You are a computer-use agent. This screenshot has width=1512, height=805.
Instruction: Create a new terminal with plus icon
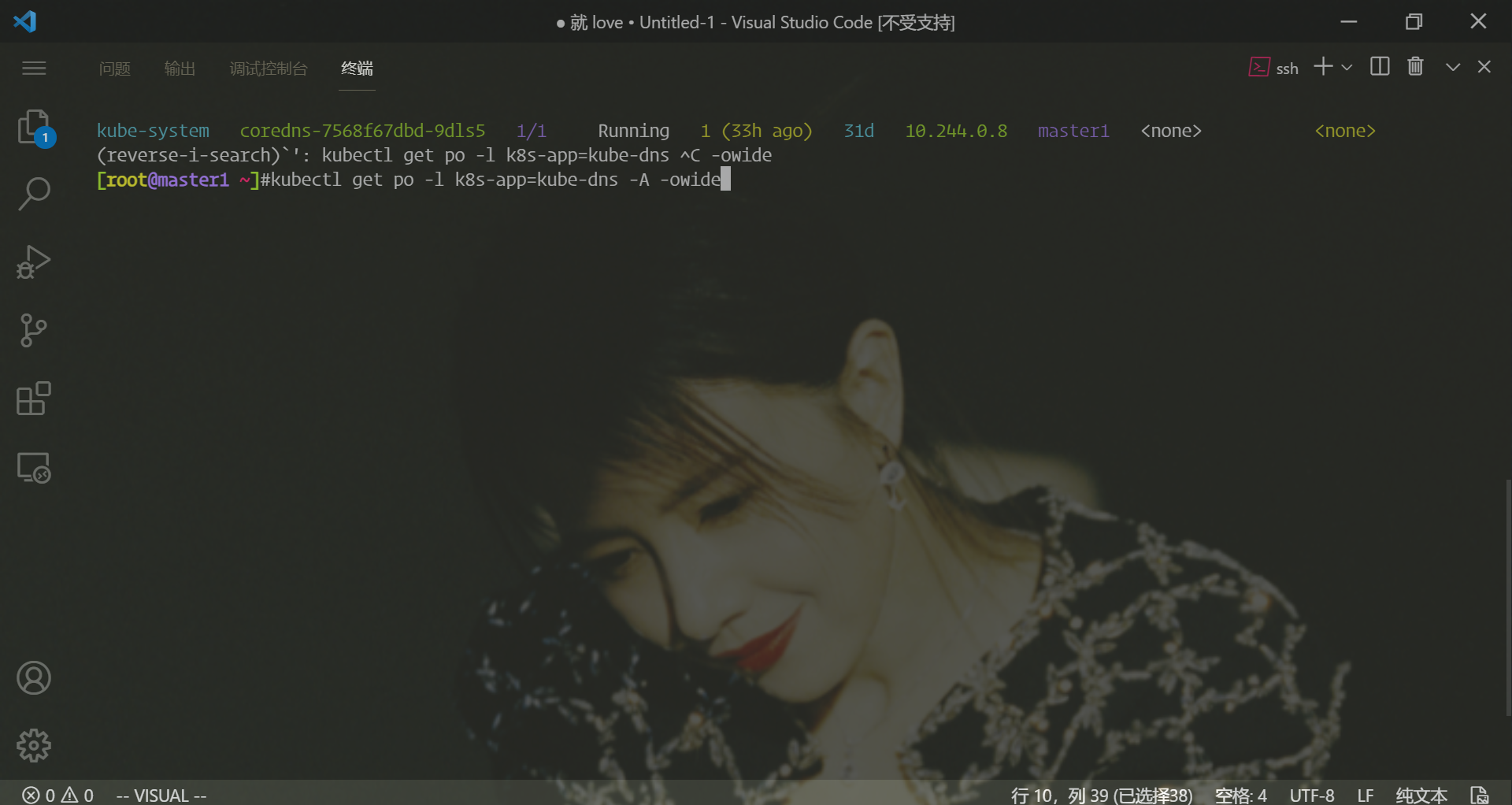click(1323, 67)
